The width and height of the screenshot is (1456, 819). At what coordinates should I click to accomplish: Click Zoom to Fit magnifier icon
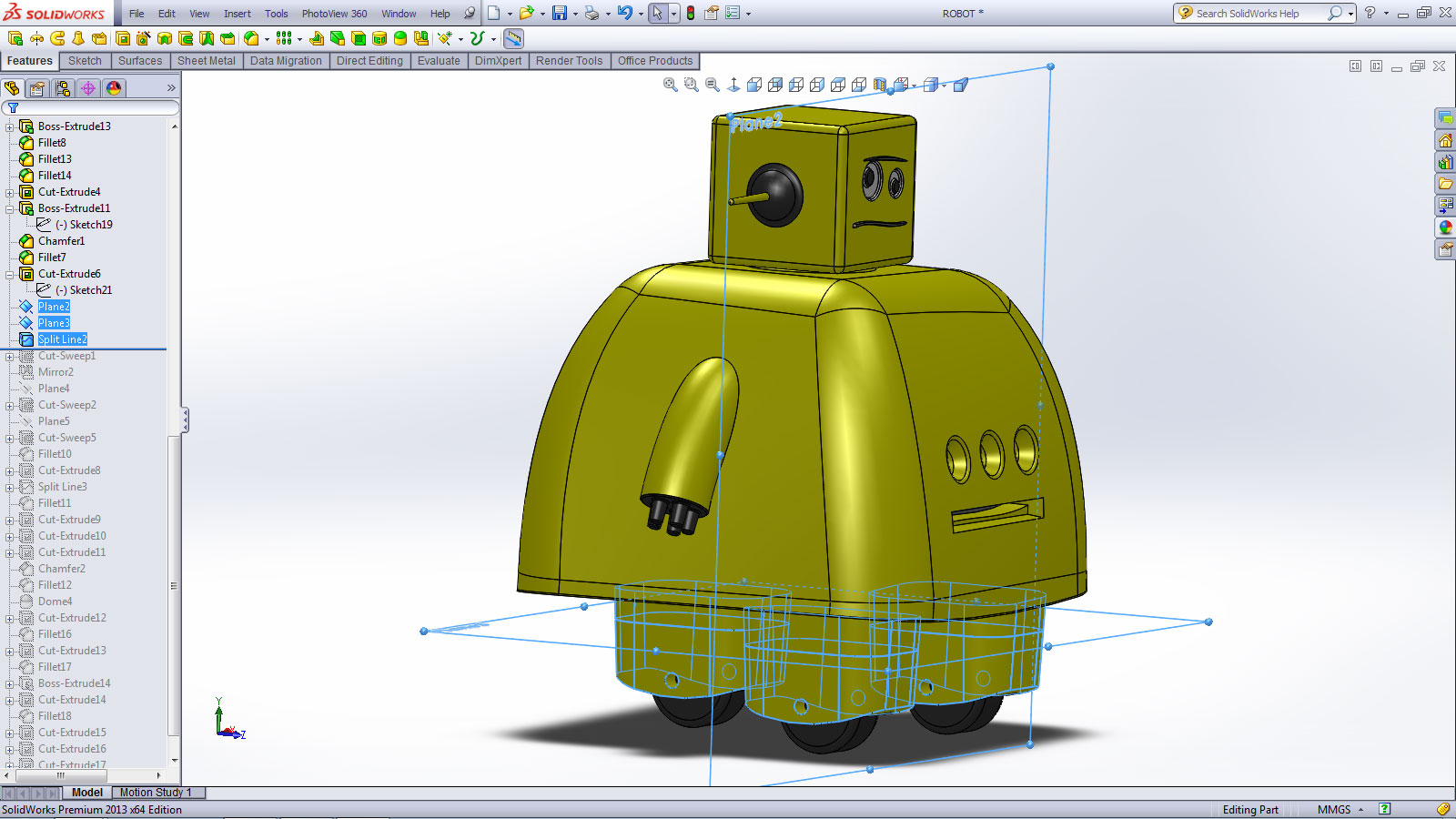tap(671, 85)
